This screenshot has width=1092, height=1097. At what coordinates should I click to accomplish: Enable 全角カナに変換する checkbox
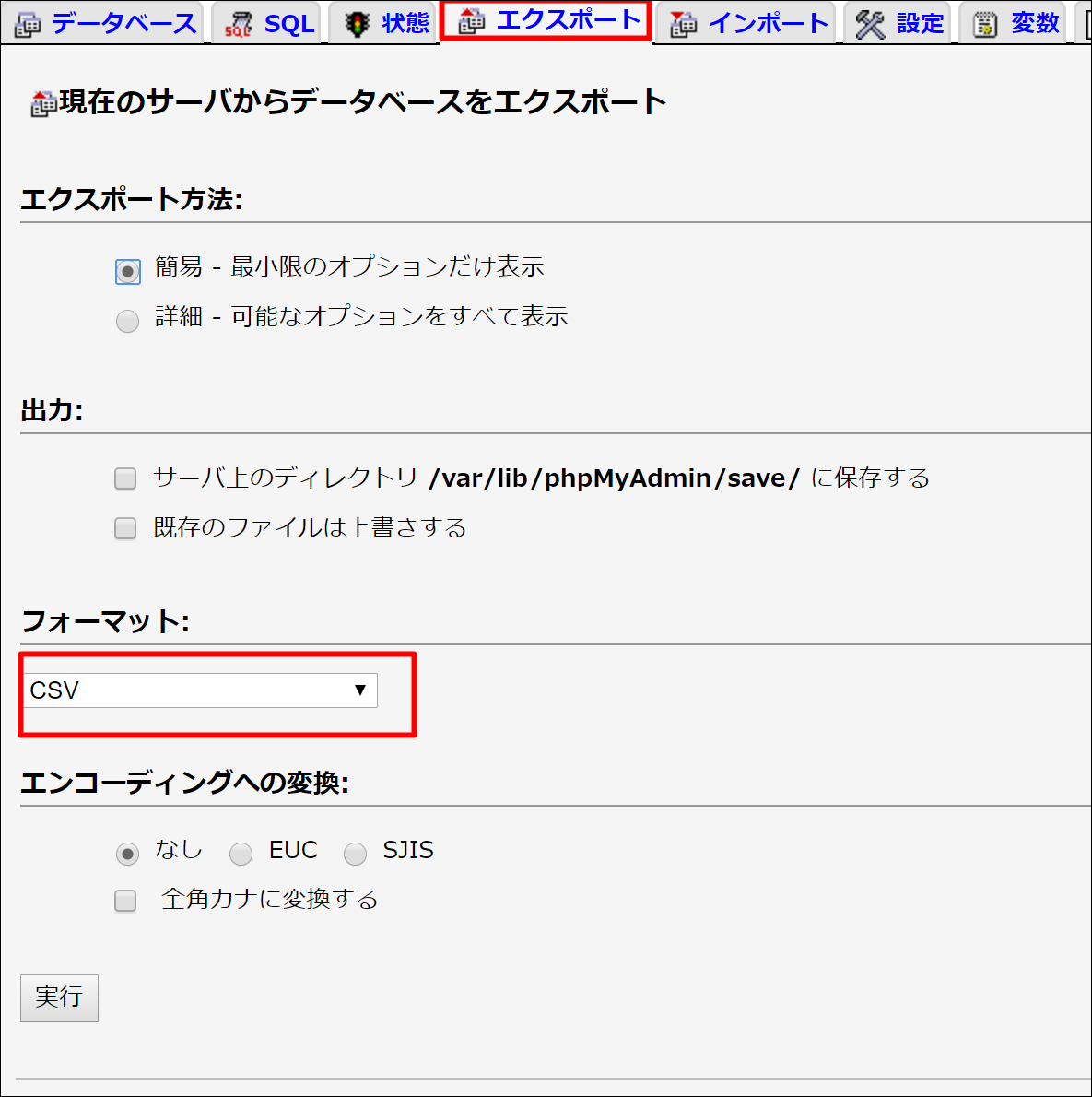(x=125, y=901)
